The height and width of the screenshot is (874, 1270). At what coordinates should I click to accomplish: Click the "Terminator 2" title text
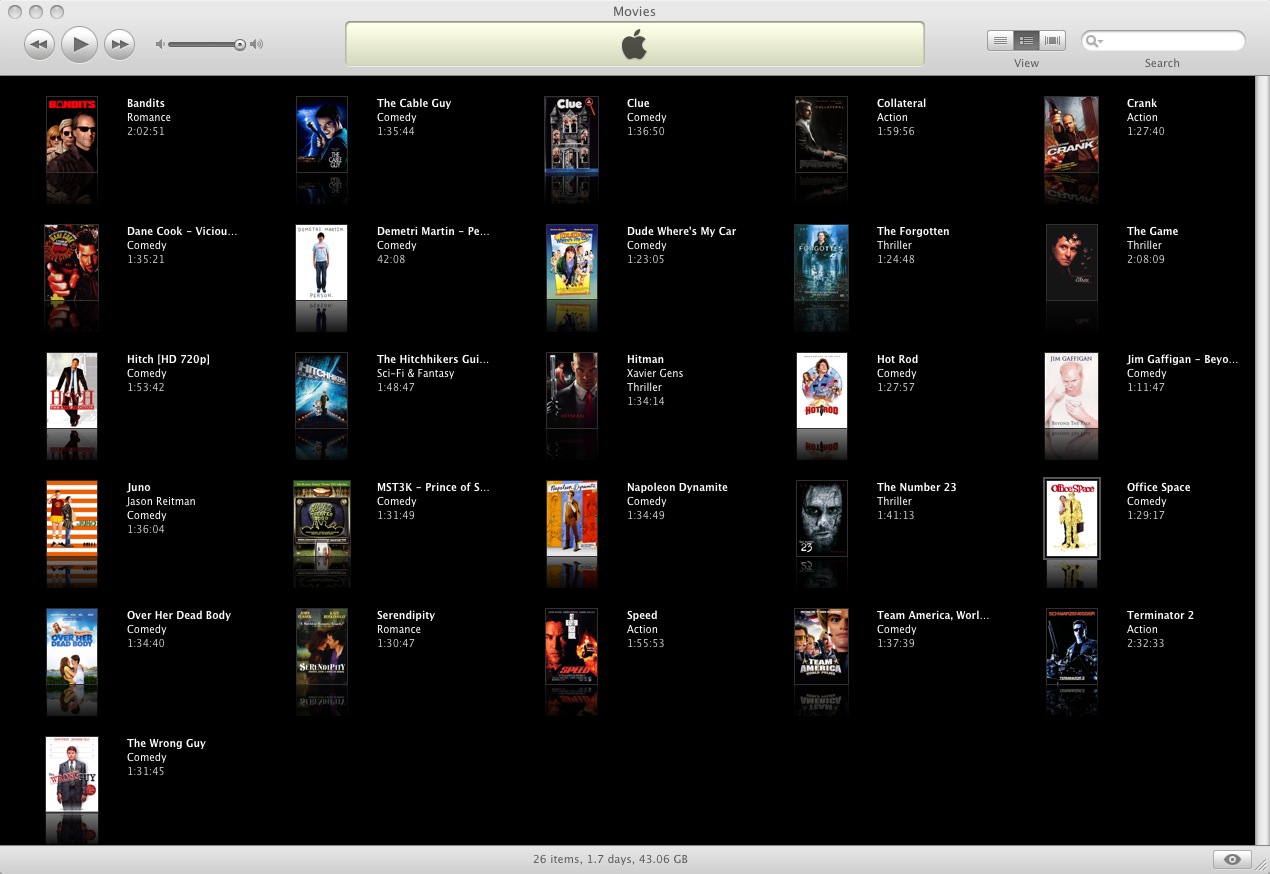pyautogui.click(x=1160, y=615)
